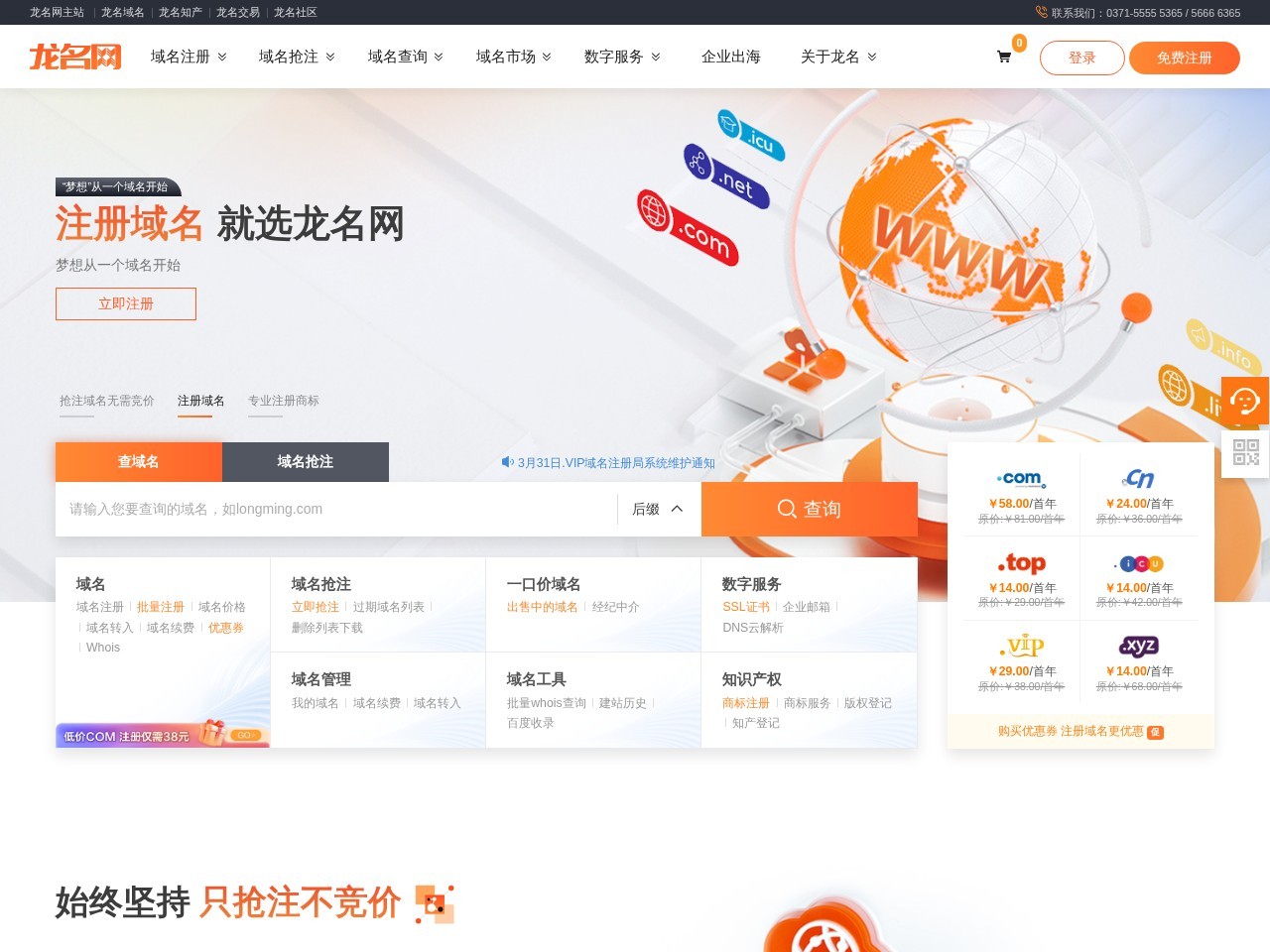Click the Longming site logo
The height and width of the screenshot is (952, 1270).
[75, 57]
